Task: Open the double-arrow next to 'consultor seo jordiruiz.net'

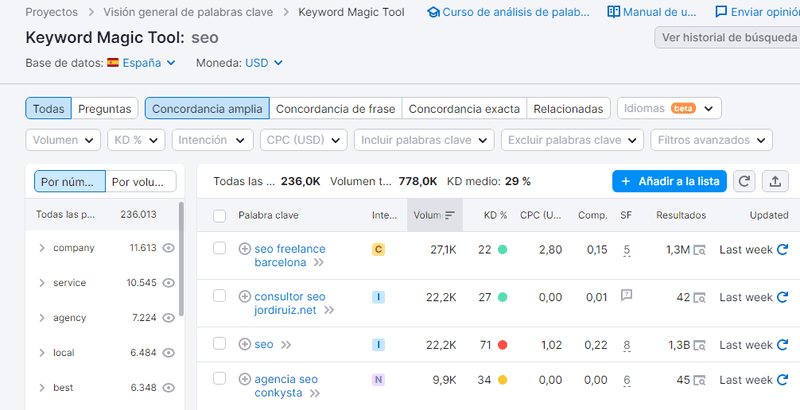Action: 329,310
